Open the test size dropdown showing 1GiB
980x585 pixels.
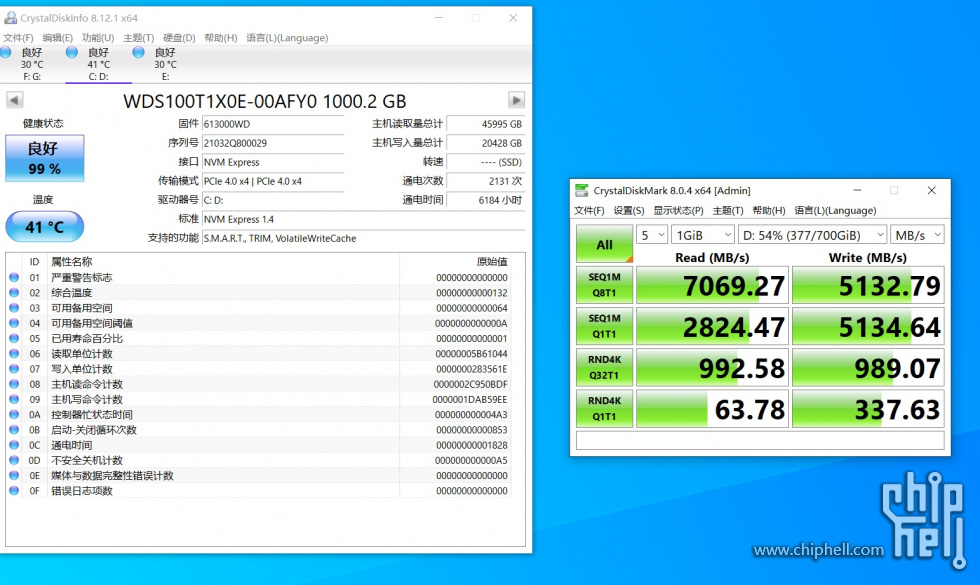coord(703,235)
